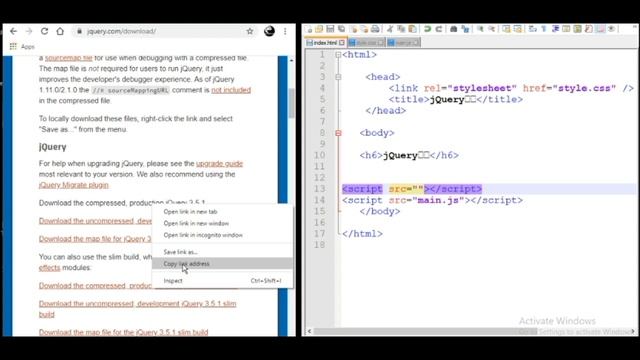Open the Chrome profile avatar
This screenshot has height=360, width=640.
(x=269, y=31)
